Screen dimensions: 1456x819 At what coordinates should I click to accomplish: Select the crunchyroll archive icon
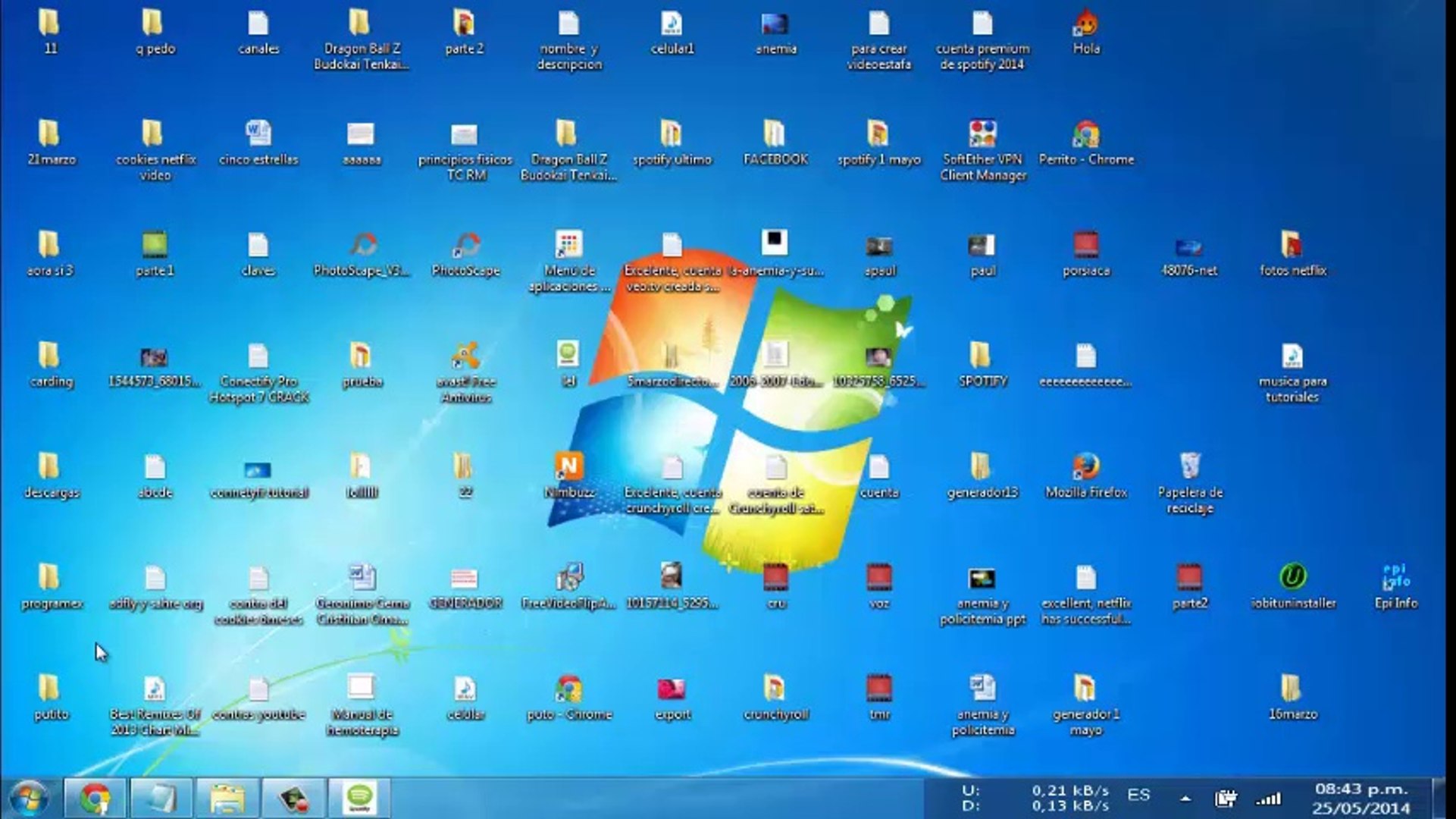[775, 698]
